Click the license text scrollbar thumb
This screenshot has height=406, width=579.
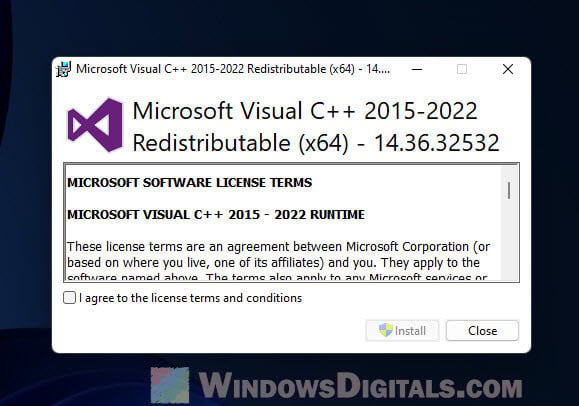(509, 191)
